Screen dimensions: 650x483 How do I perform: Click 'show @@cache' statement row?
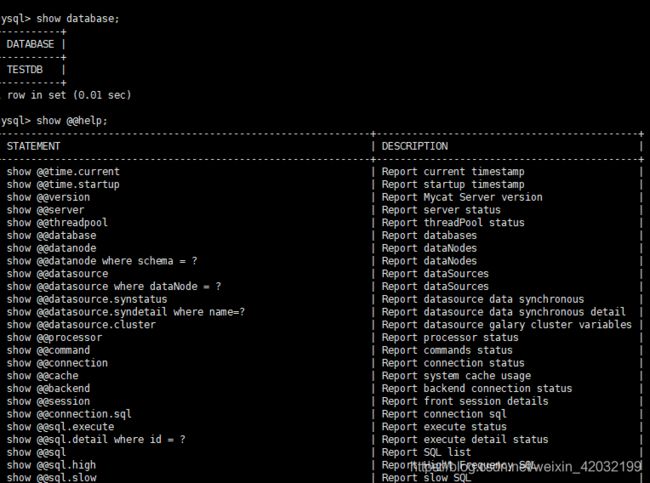[42, 376]
